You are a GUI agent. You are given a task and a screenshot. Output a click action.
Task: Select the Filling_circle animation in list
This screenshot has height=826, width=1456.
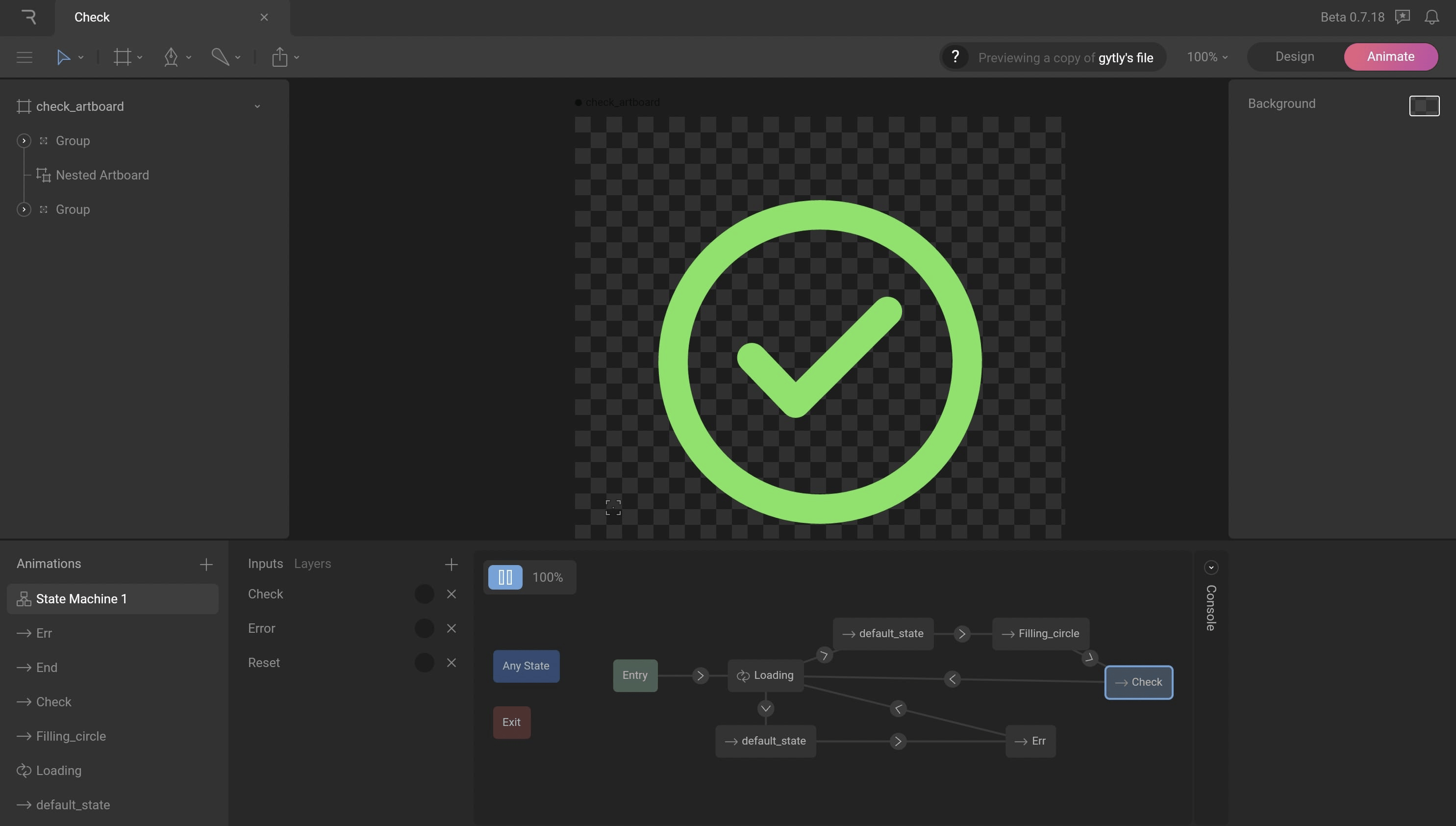(71, 736)
